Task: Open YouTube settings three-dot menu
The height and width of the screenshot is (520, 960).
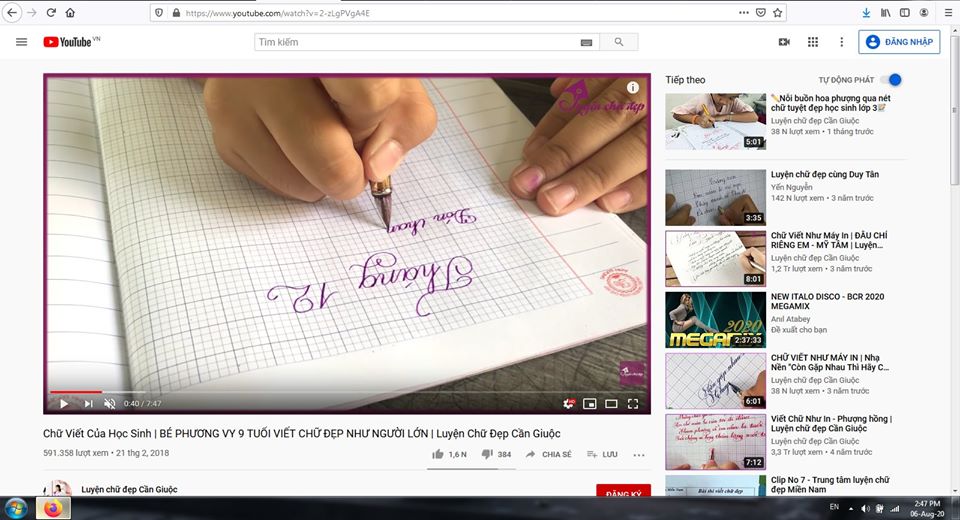Action: 841,42
